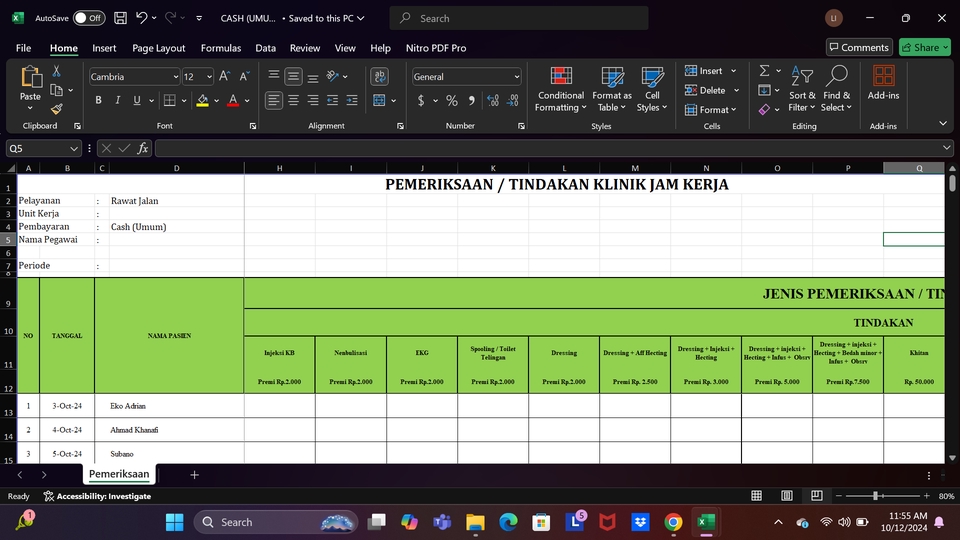Apply bold formatting to selected cell
This screenshot has height=540, width=960.
point(98,100)
